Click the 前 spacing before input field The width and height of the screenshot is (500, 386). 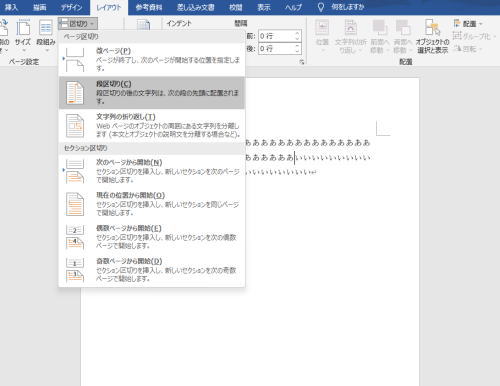point(280,36)
